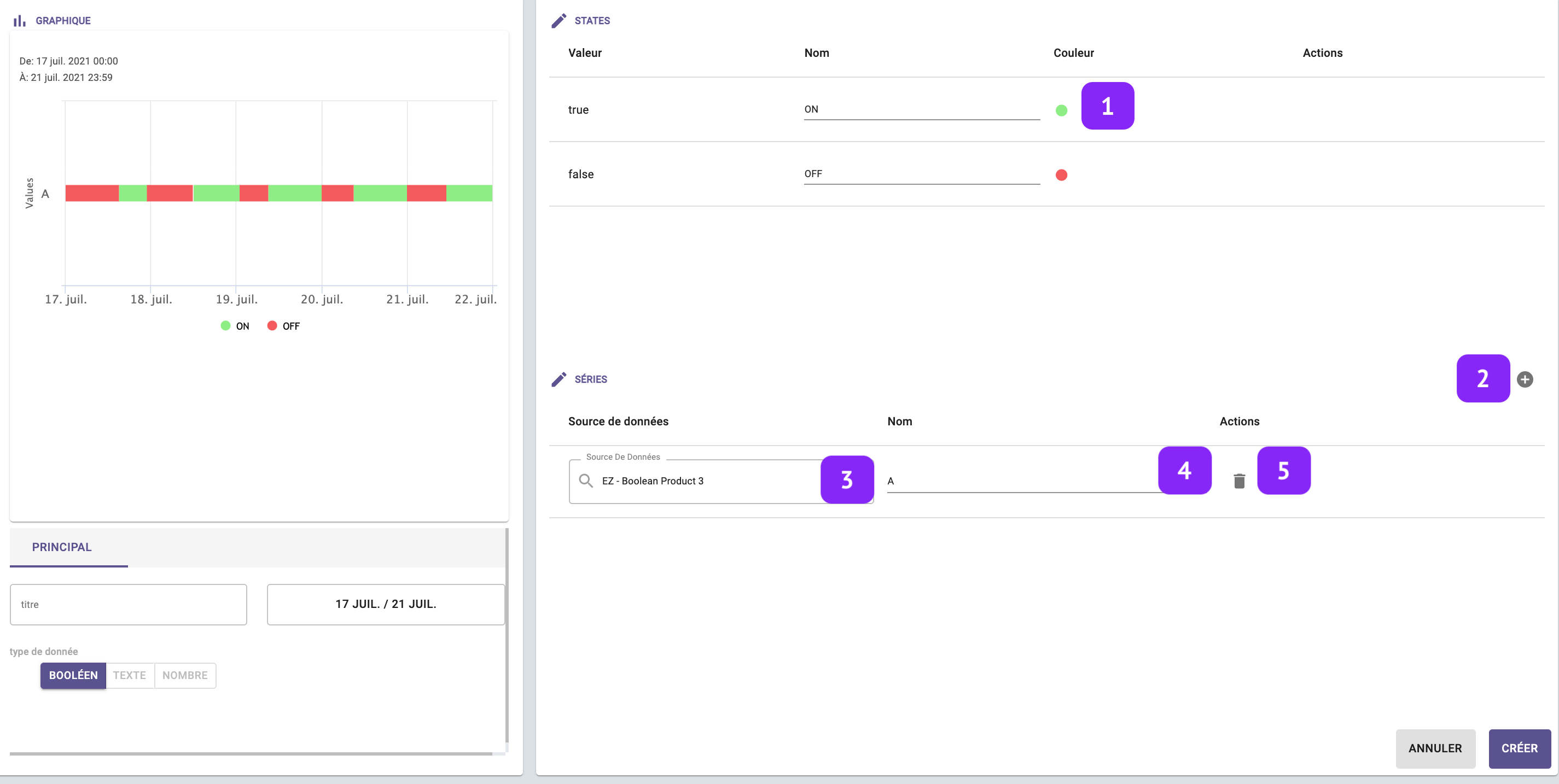Open green color swatch for true state
The height and width of the screenshot is (784, 1559).
1061,110
